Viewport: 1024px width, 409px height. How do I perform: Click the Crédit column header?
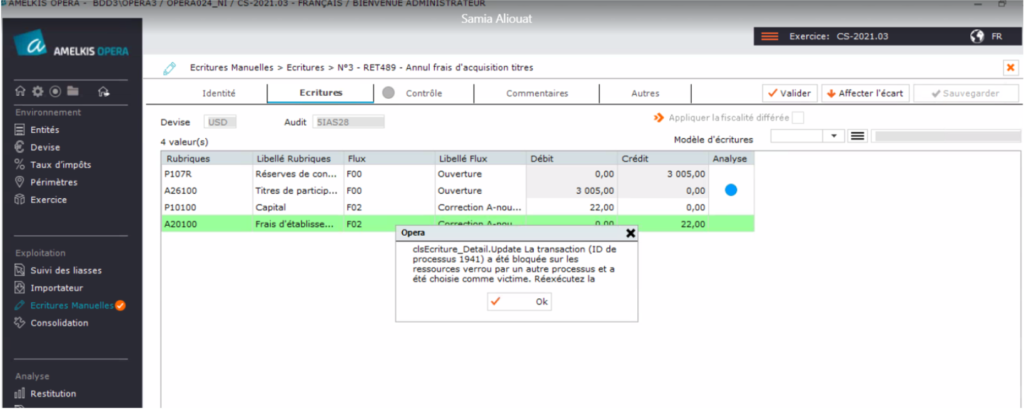(x=664, y=158)
